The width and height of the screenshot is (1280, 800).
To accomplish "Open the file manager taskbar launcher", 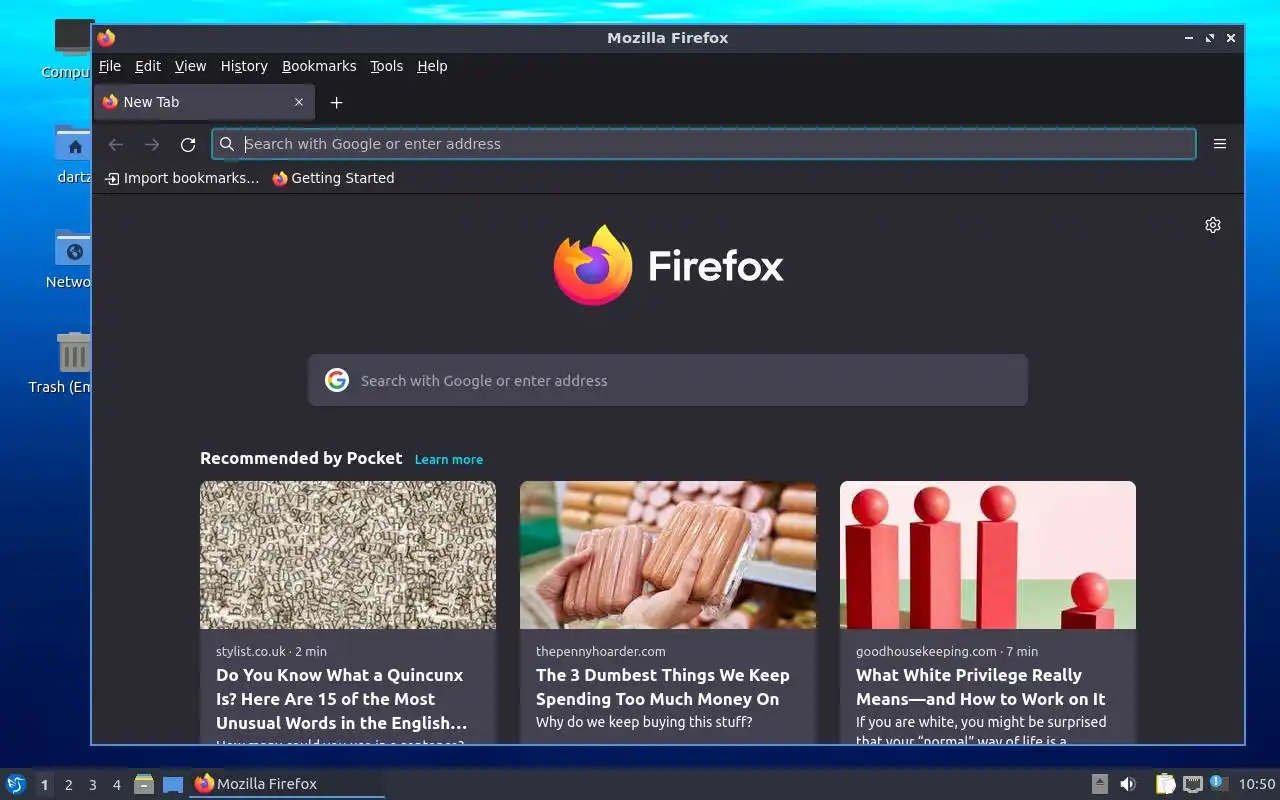I will (x=144, y=784).
